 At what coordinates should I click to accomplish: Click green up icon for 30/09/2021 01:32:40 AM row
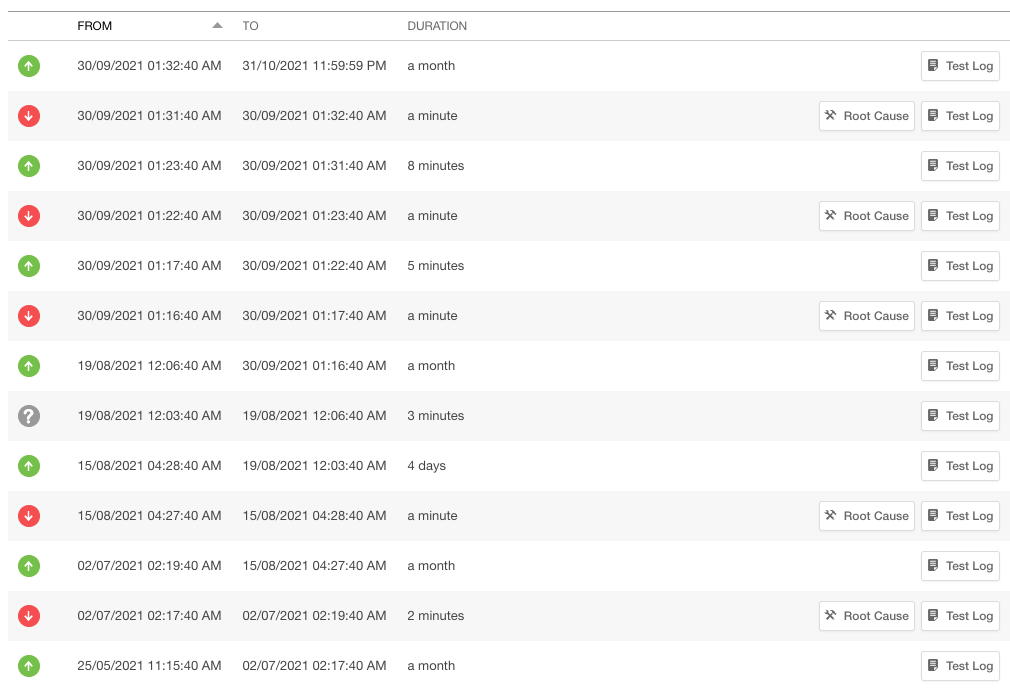pyautogui.click(x=29, y=66)
